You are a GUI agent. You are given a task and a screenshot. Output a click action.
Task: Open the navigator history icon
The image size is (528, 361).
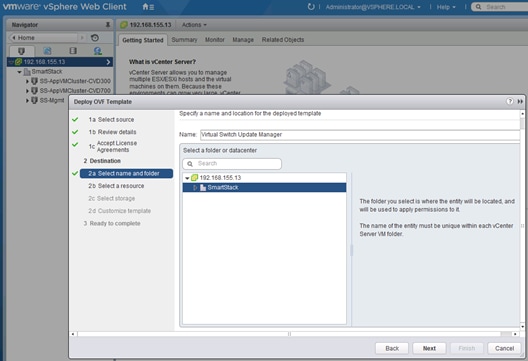(95, 38)
